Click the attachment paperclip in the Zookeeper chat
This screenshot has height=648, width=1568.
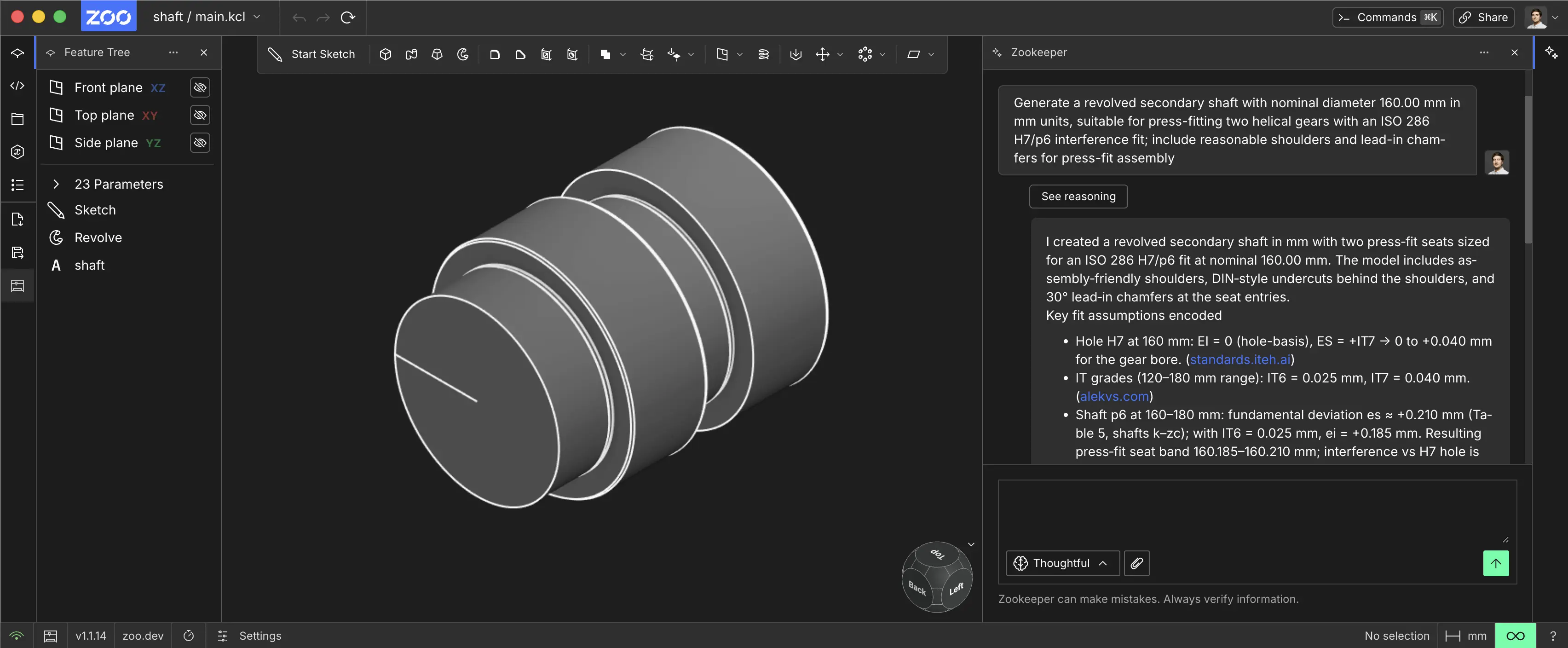pyautogui.click(x=1136, y=563)
